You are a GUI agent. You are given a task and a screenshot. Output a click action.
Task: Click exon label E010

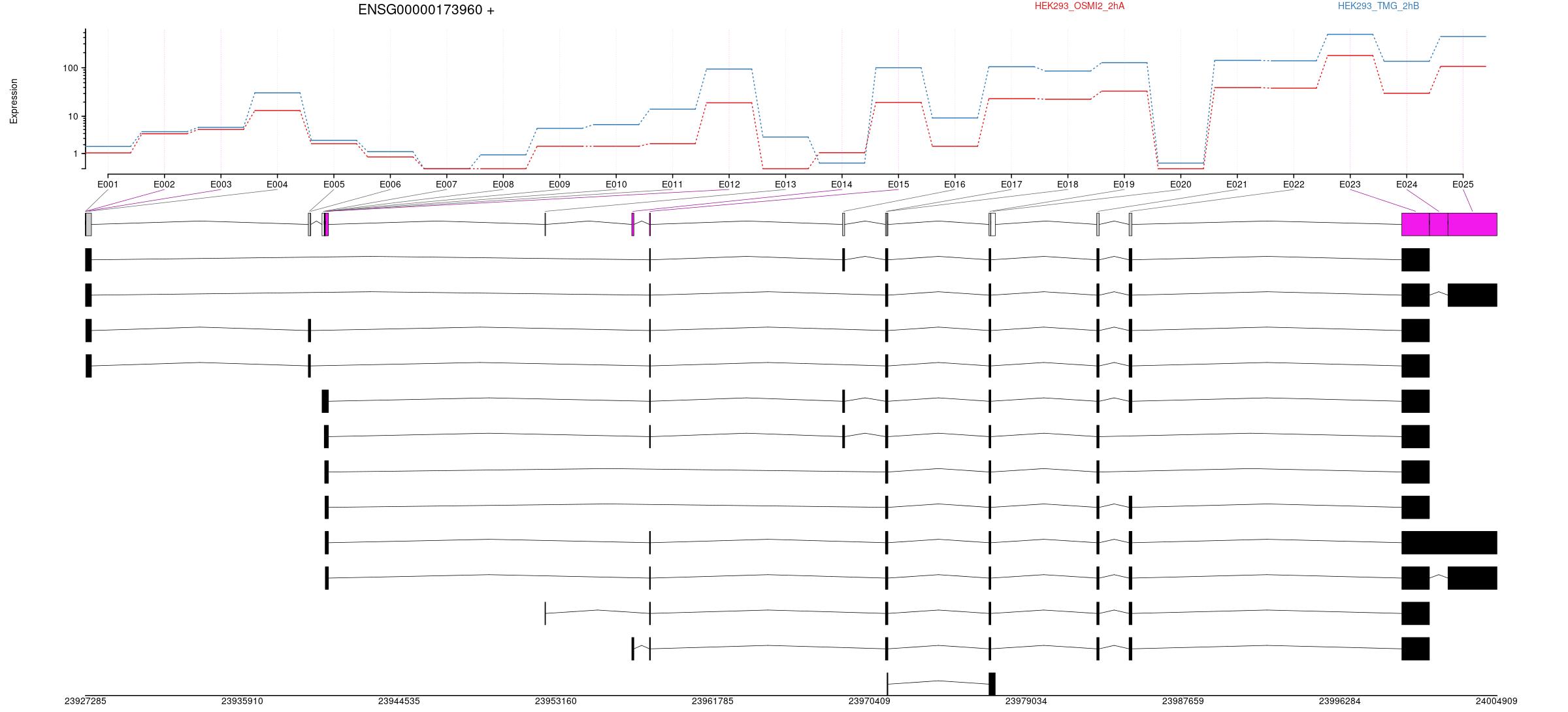click(616, 184)
